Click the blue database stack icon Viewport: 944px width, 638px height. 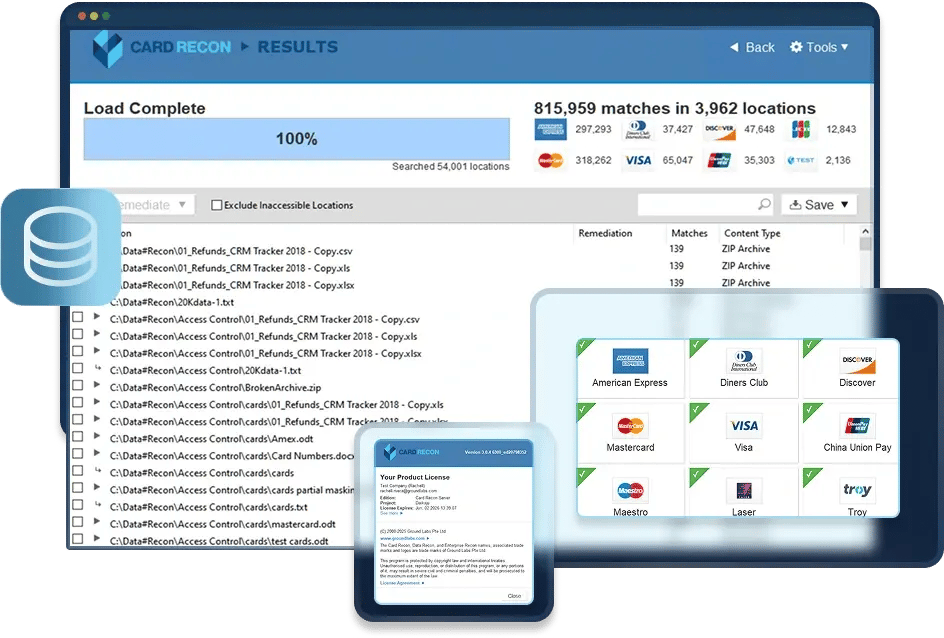pos(60,247)
